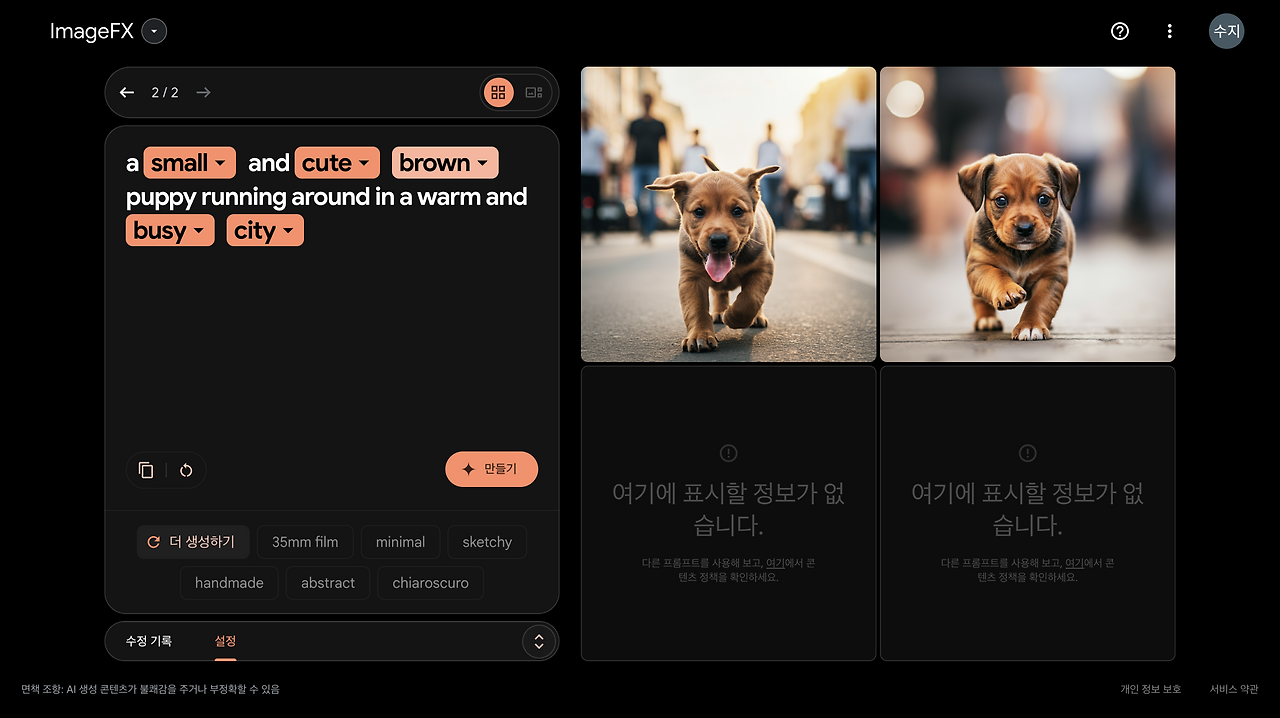Open the ImageFX logo dropdown chevron

click(x=154, y=31)
